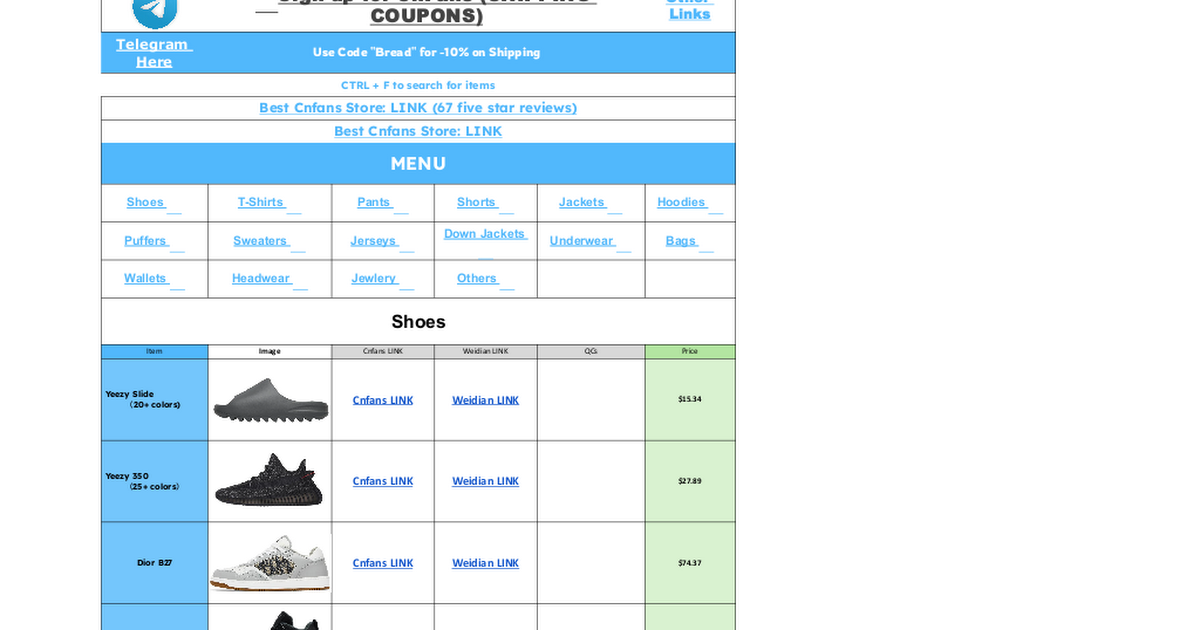
Task: Select the Dior B27 item name cell
Action: tap(154, 563)
